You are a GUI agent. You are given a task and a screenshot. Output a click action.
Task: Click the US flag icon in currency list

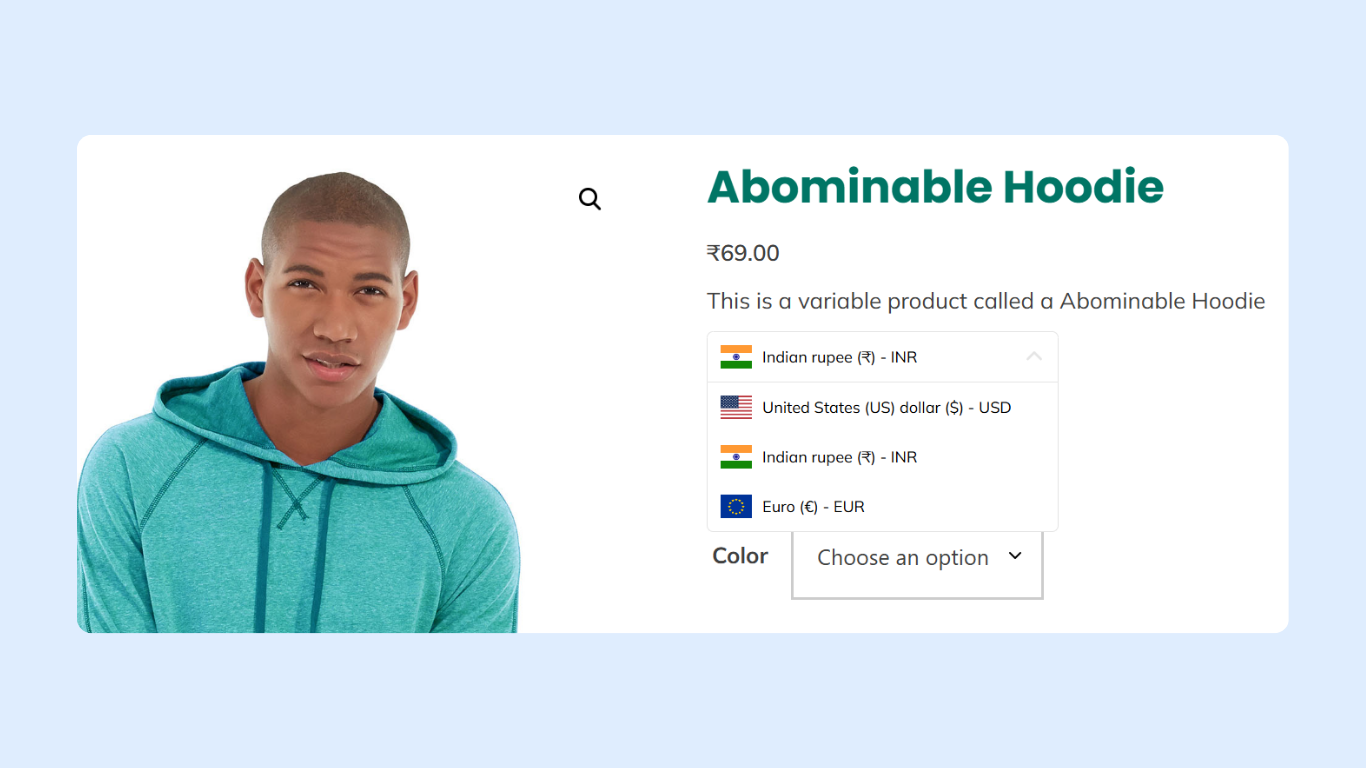(x=736, y=407)
